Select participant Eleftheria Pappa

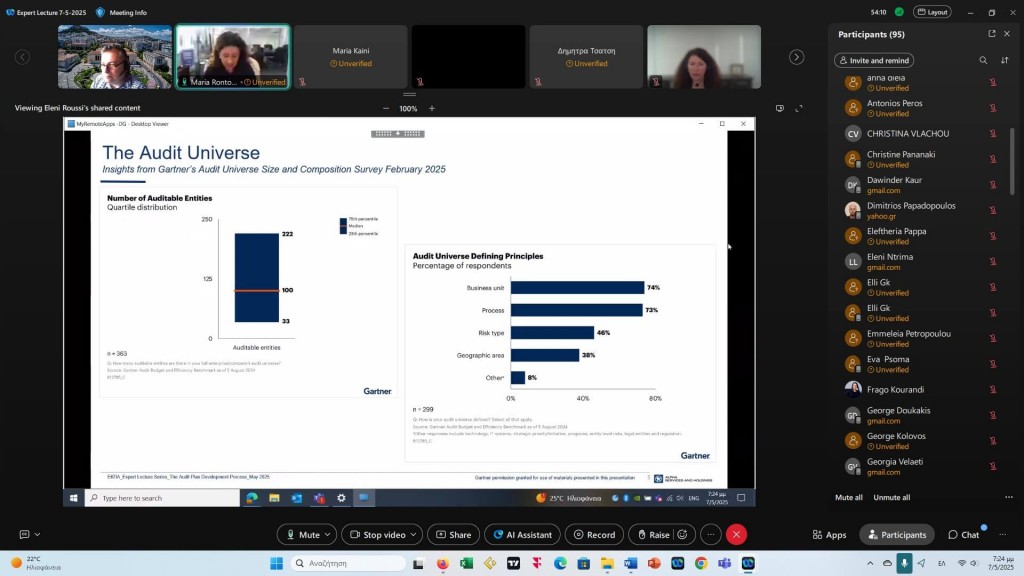(x=921, y=236)
